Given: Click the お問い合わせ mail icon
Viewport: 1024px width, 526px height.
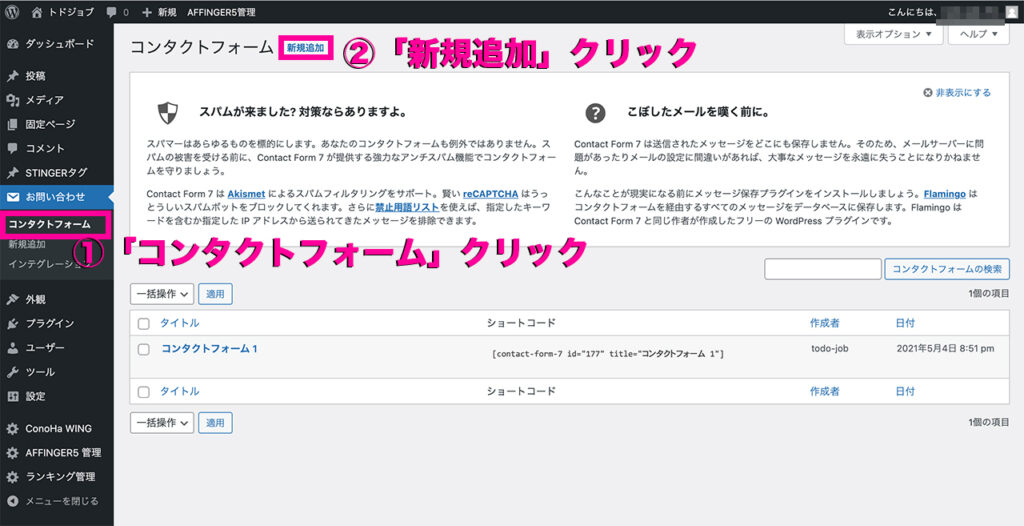Looking at the screenshot, I should [x=12, y=197].
